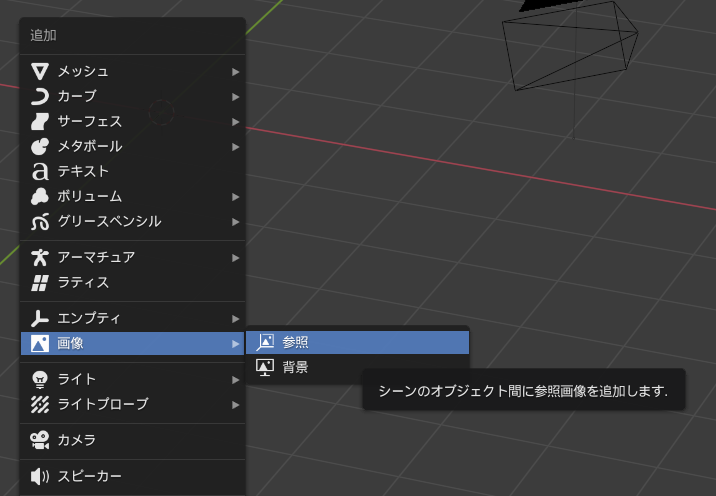Open the メタボール menu entry
The image size is (716, 496).
point(132,147)
